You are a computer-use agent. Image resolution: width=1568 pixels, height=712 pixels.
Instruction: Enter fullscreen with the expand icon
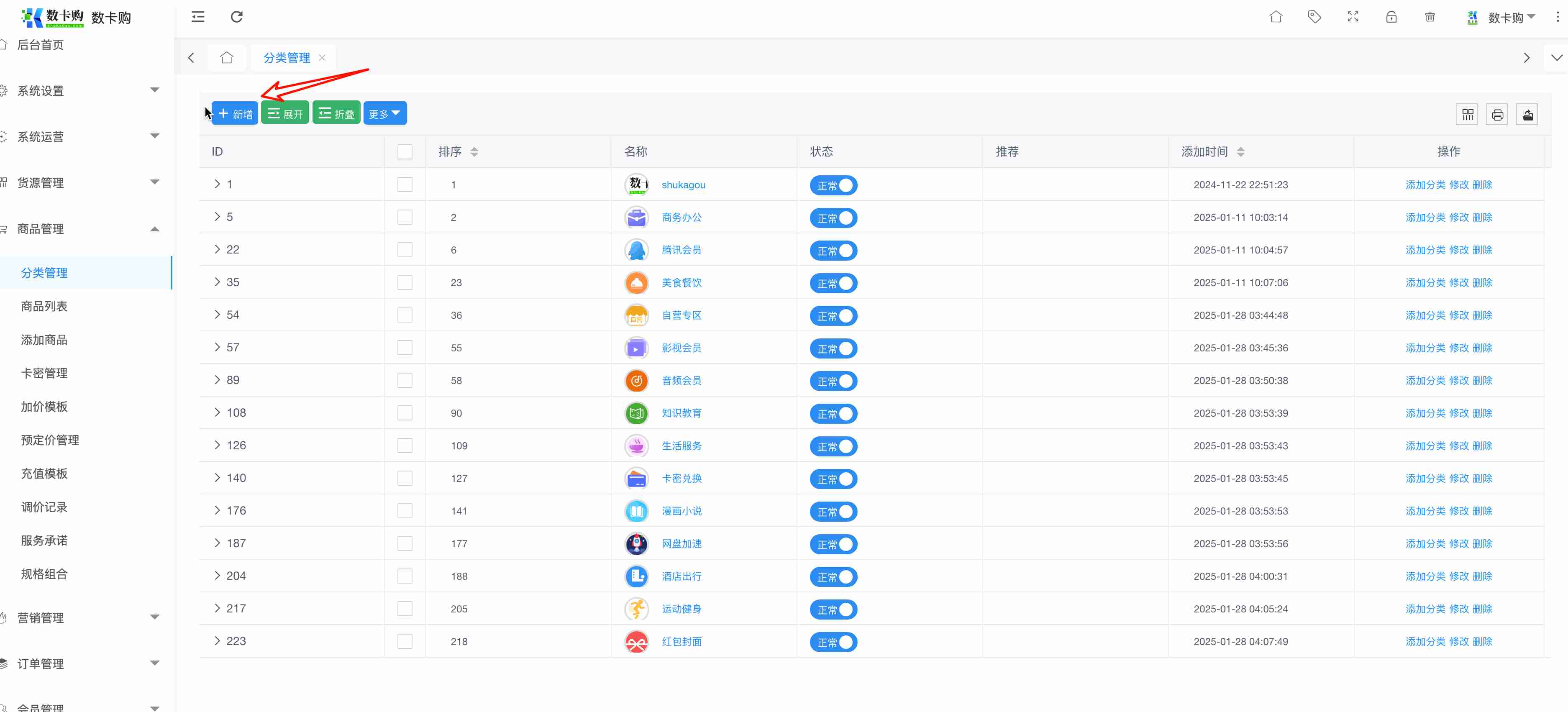(1353, 17)
